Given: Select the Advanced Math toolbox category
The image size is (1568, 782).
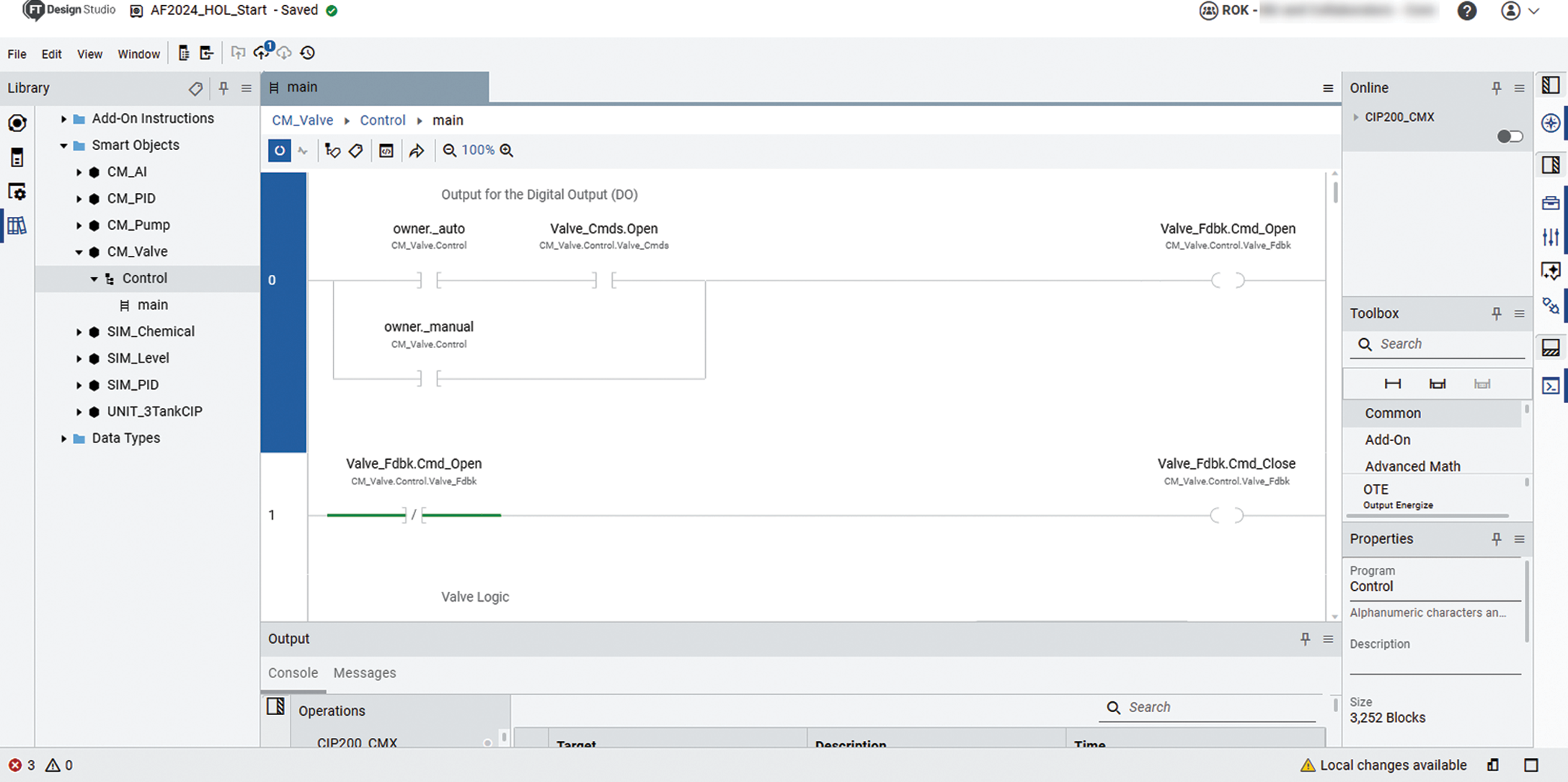Looking at the screenshot, I should [1432, 466].
